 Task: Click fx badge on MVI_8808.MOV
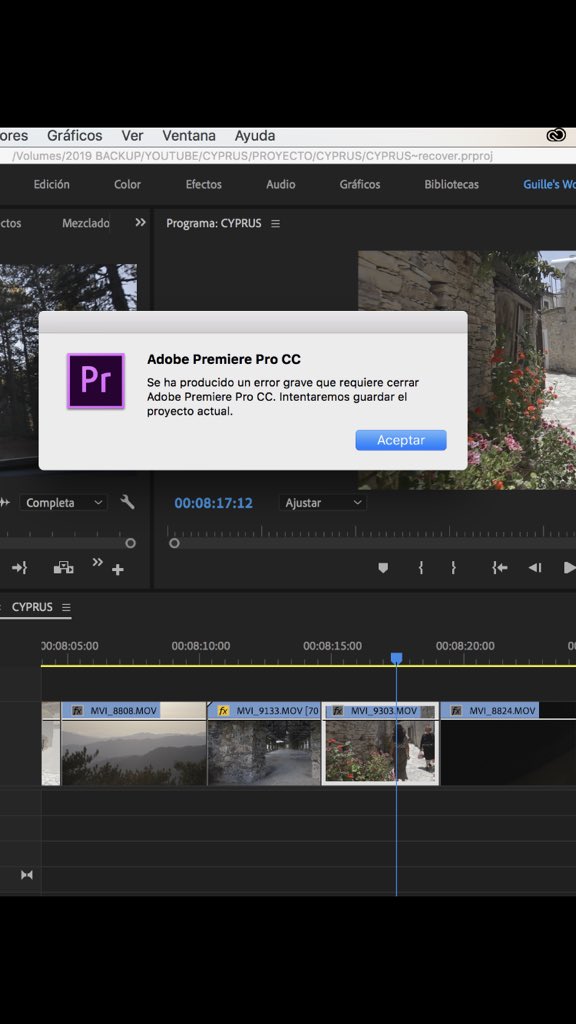tap(77, 711)
